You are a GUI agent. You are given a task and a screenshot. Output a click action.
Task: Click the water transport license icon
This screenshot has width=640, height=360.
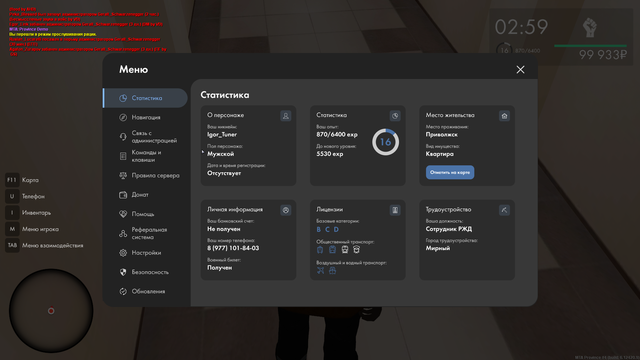(x=333, y=270)
